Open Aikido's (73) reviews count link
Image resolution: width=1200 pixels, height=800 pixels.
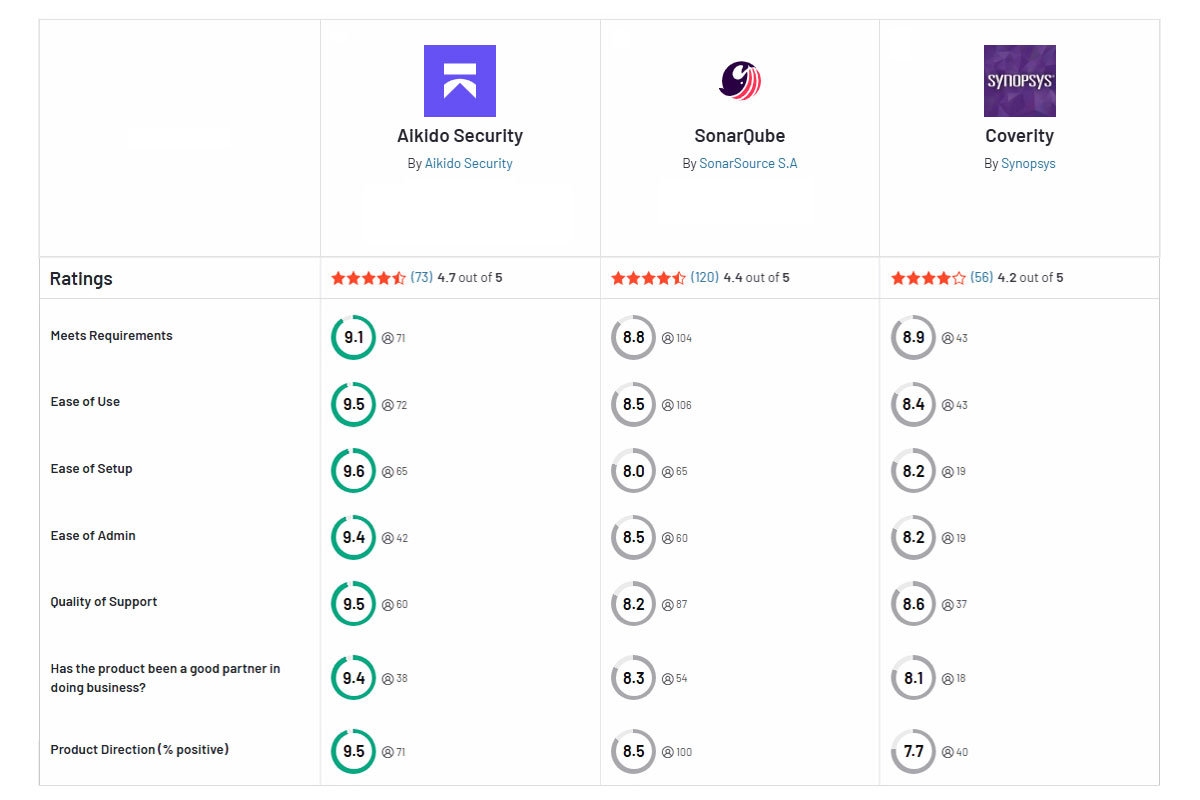coord(421,278)
